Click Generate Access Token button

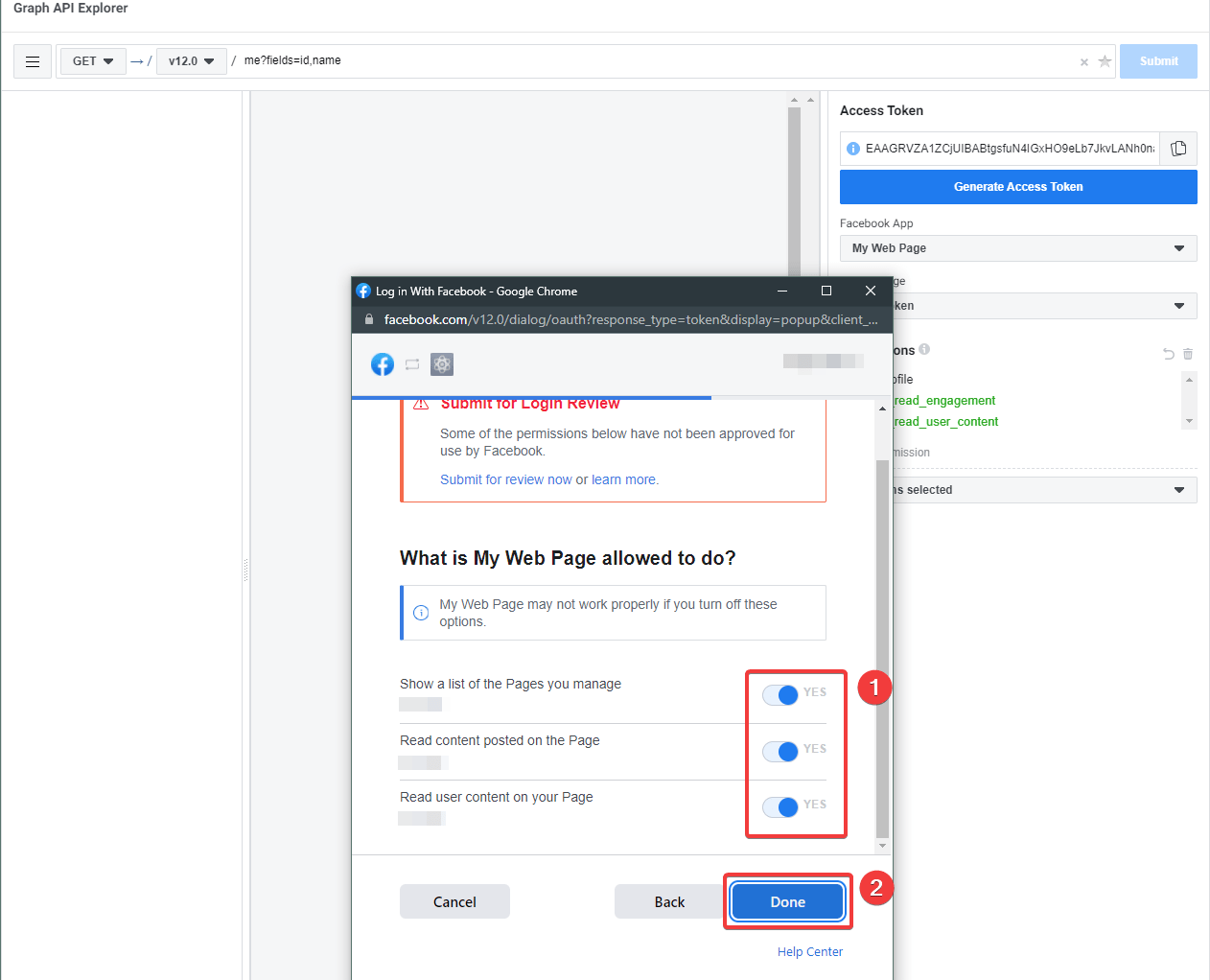coord(1018,187)
